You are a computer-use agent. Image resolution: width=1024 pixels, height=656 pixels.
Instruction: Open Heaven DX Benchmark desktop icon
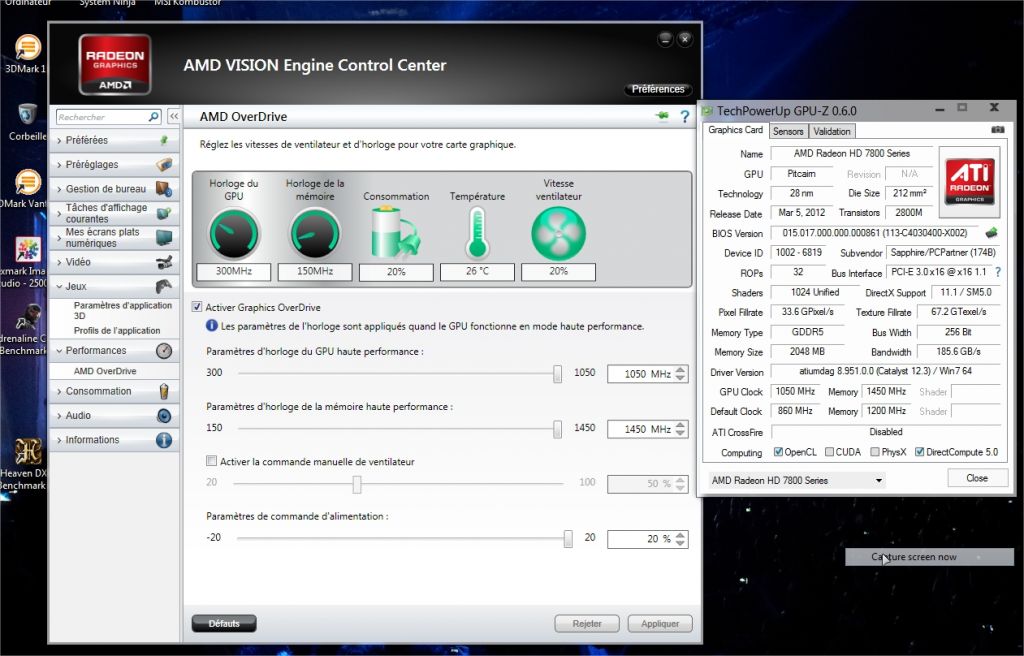point(28,451)
